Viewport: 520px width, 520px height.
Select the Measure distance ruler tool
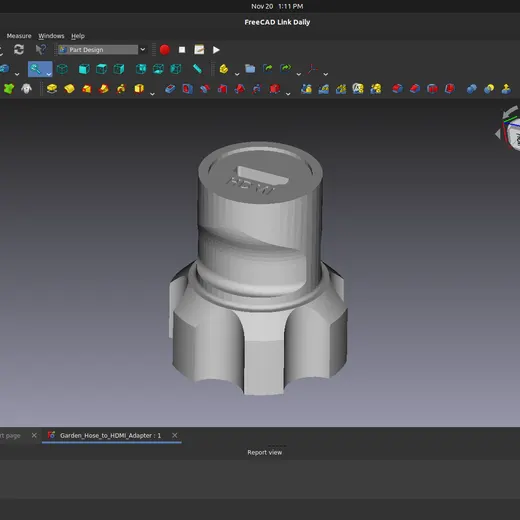pyautogui.click(x=197, y=69)
